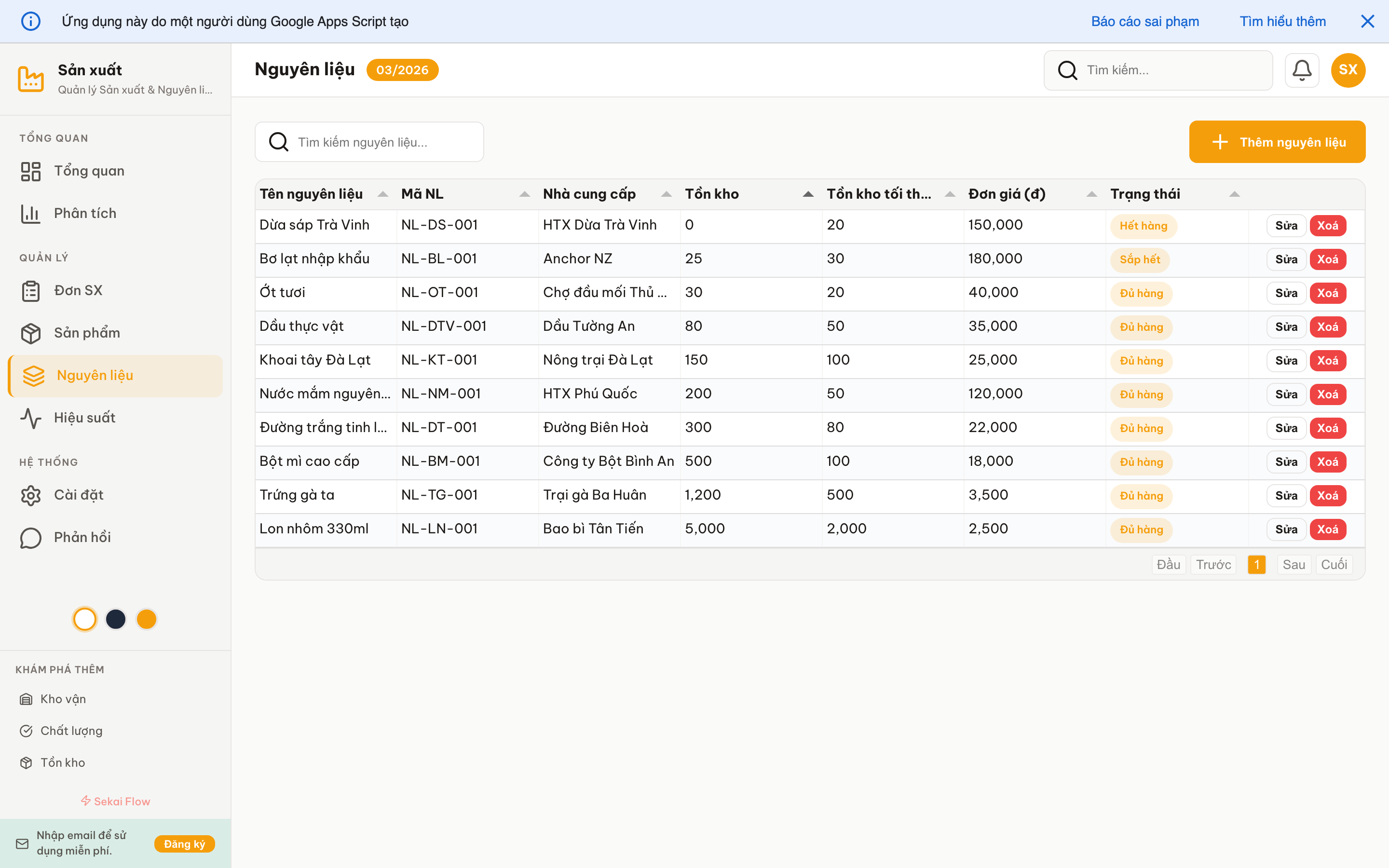The image size is (1389, 868).
Task: Switch to the orange theme circle
Action: point(146,619)
